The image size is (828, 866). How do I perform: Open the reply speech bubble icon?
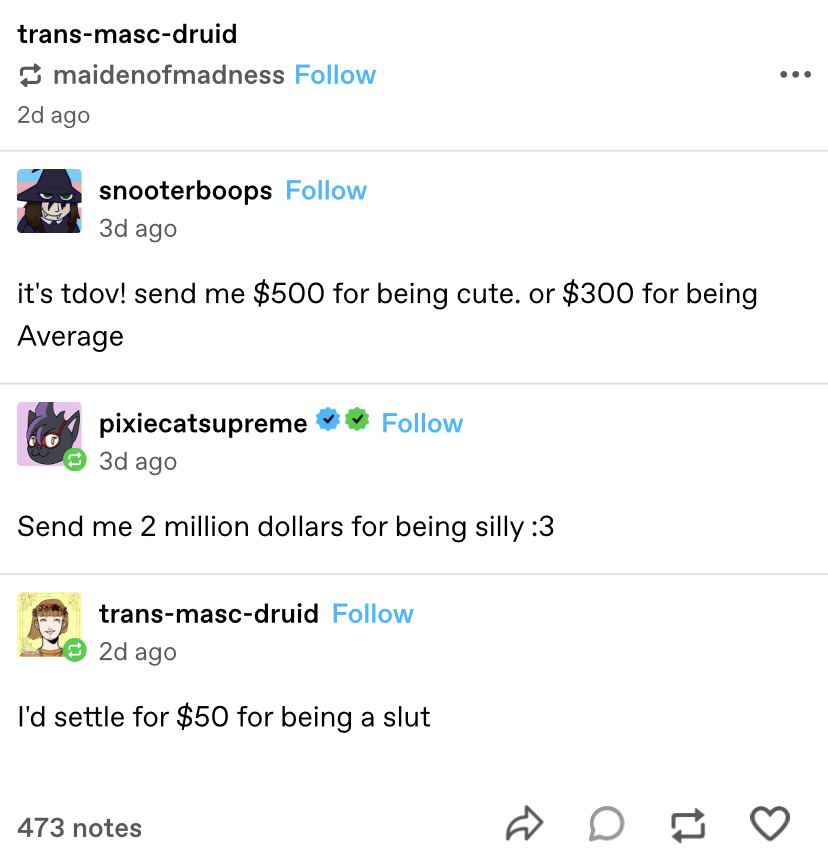607,824
